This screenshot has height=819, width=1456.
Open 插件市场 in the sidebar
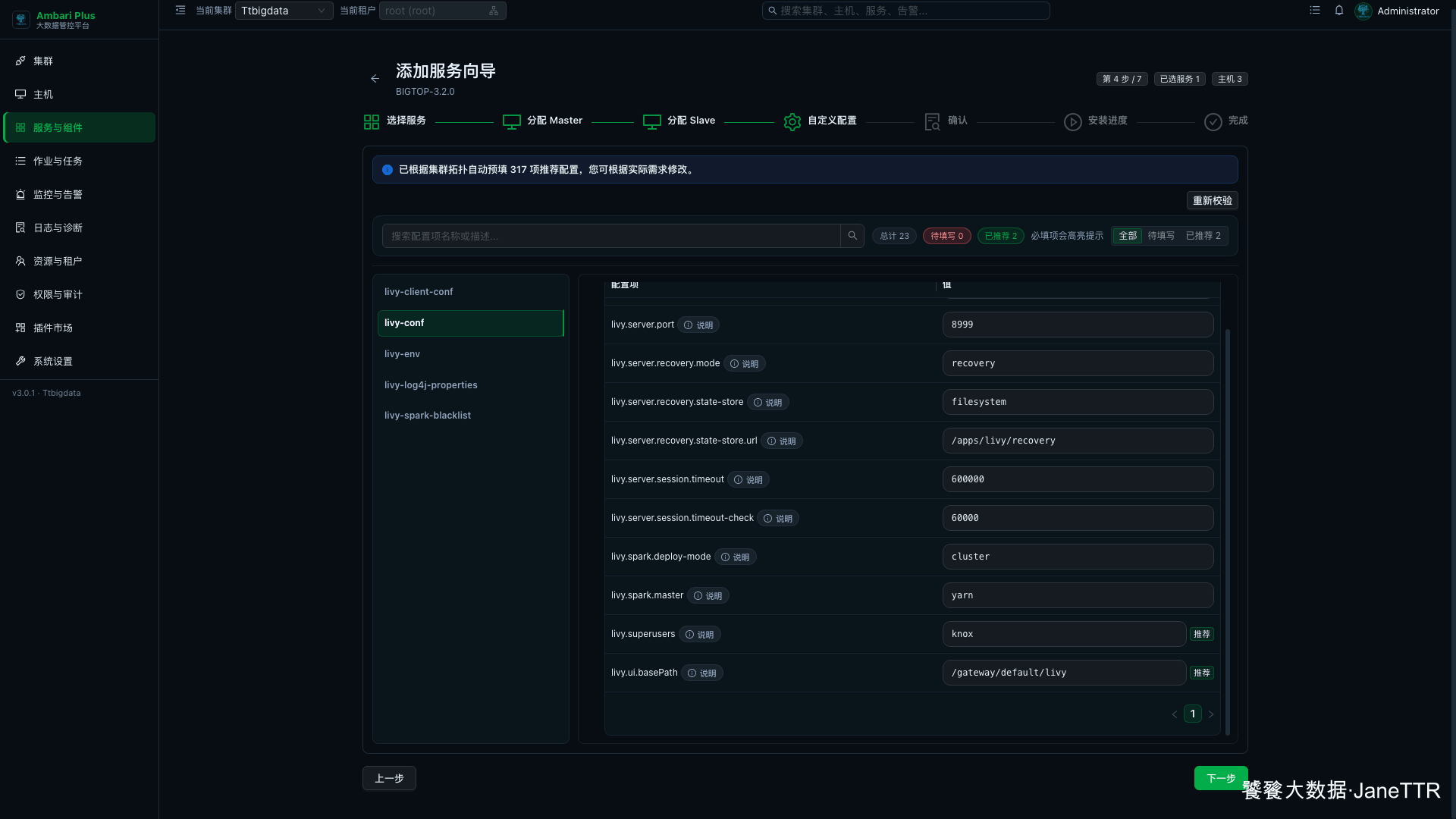(x=79, y=328)
